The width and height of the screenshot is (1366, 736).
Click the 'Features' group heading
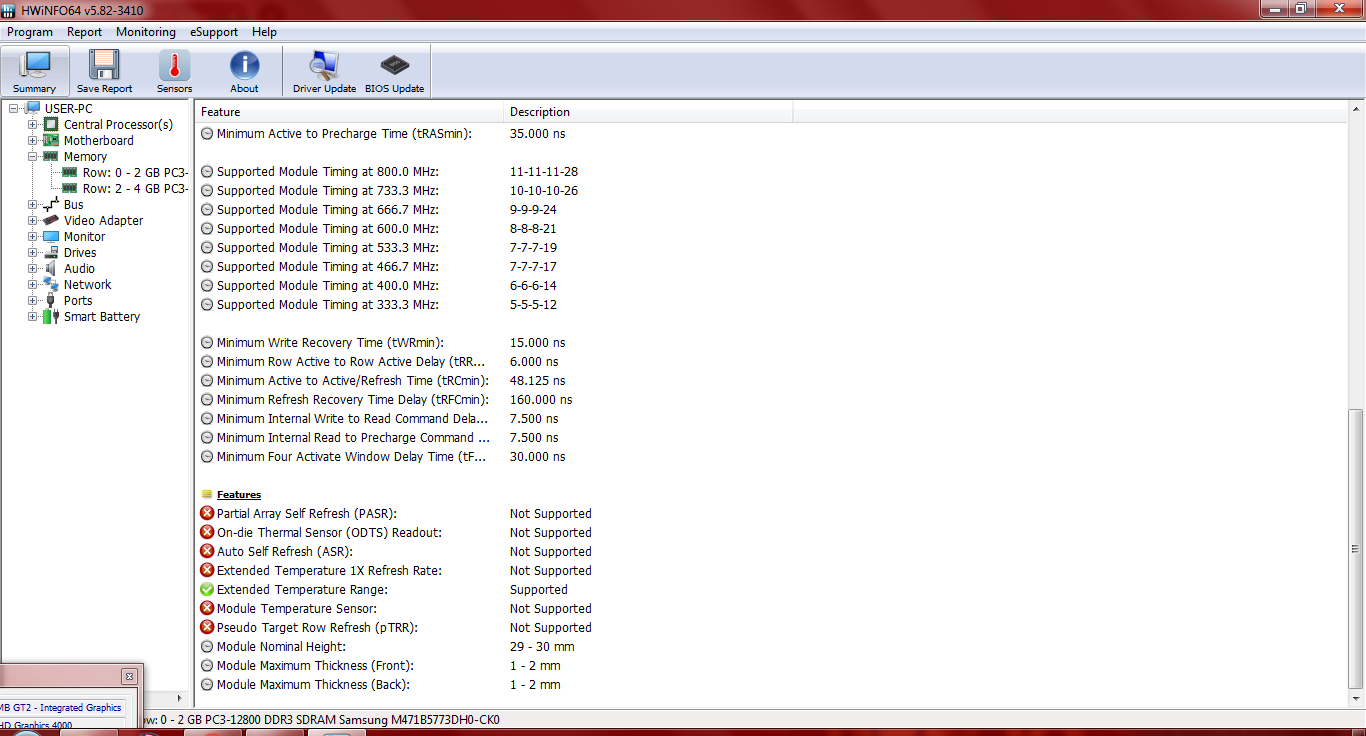(x=239, y=494)
